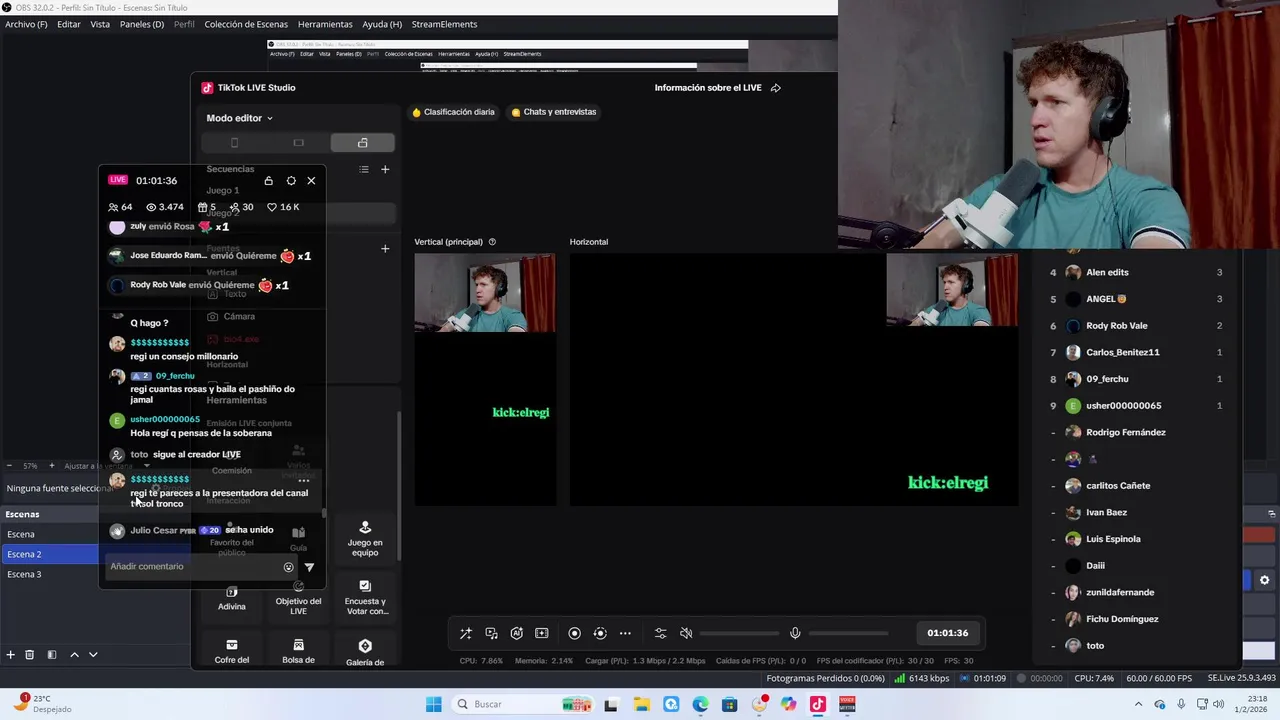This screenshot has height=720, width=1280.
Task: Open the media and music icon in bottom toolbar
Action: click(x=491, y=633)
